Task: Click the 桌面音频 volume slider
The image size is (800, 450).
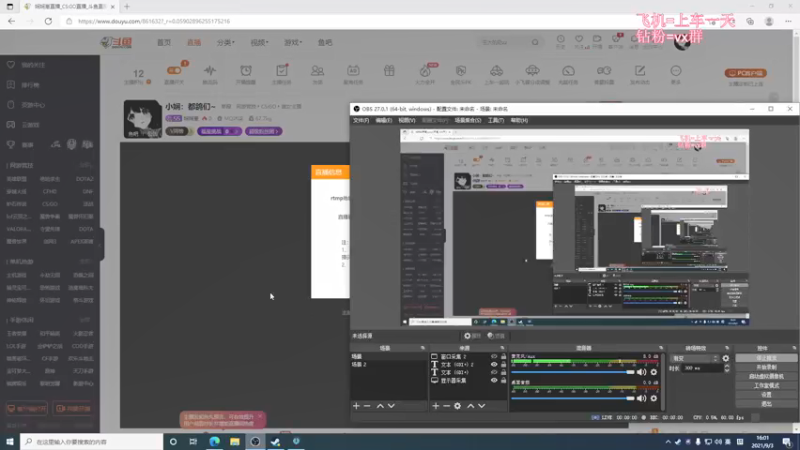Action: [572, 398]
